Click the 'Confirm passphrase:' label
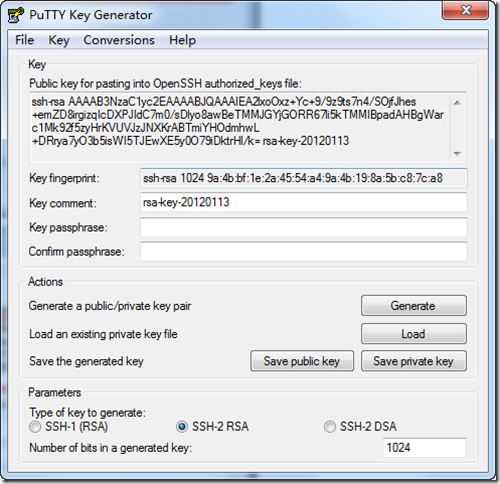This screenshot has height=484, width=500. [77, 251]
